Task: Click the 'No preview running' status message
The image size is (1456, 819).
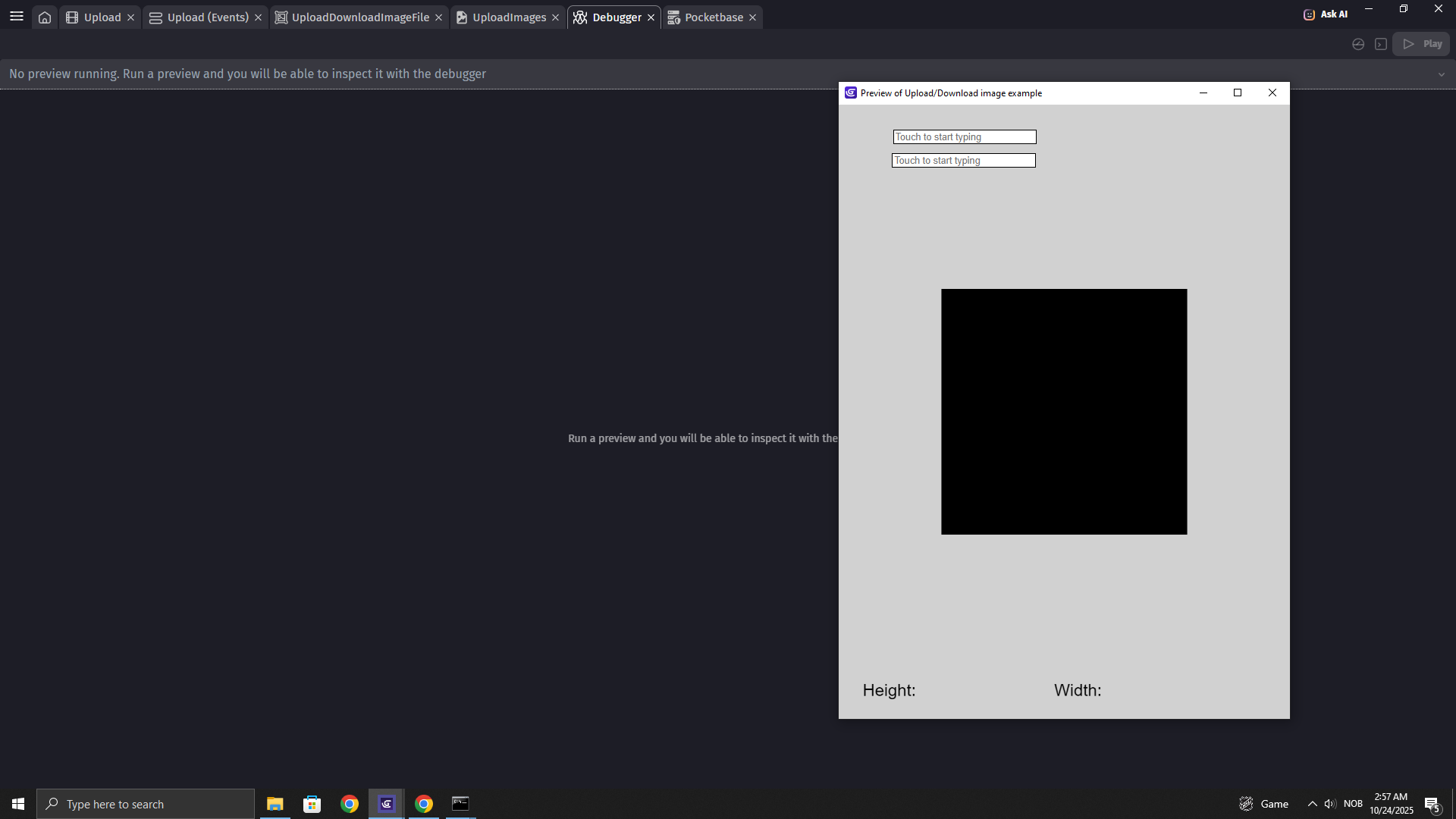Action: (247, 74)
